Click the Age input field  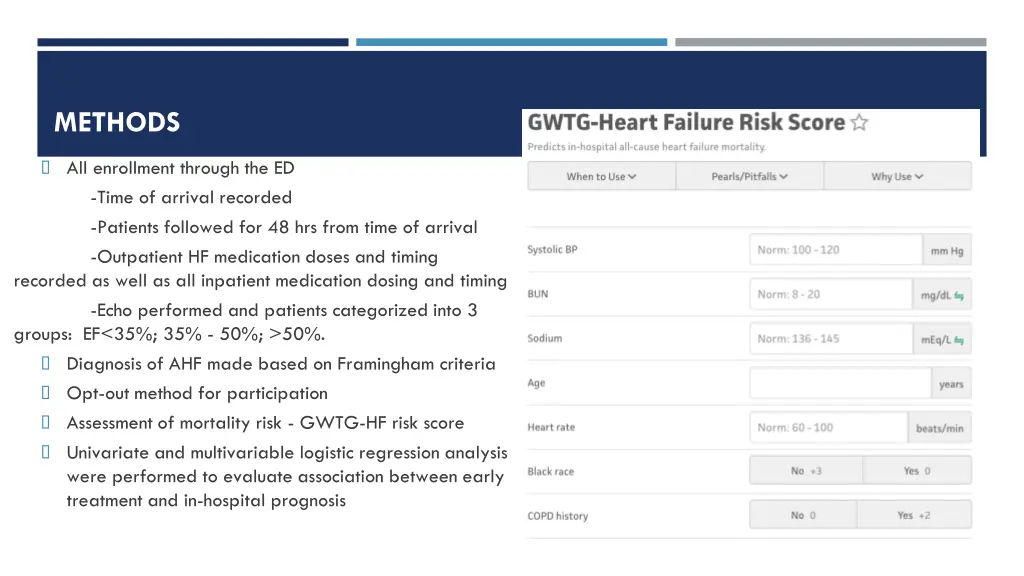(840, 383)
